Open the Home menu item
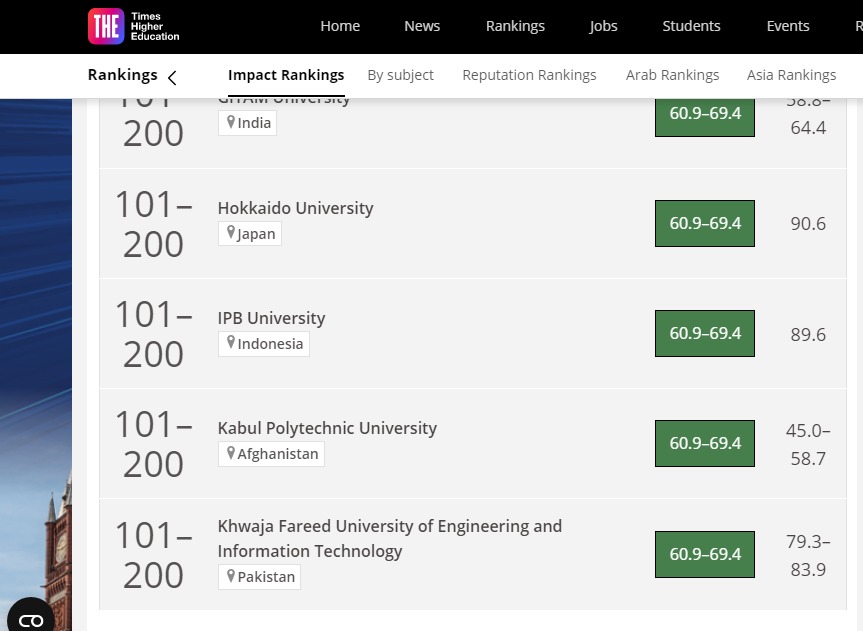Image resolution: width=863 pixels, height=631 pixels. pos(340,26)
